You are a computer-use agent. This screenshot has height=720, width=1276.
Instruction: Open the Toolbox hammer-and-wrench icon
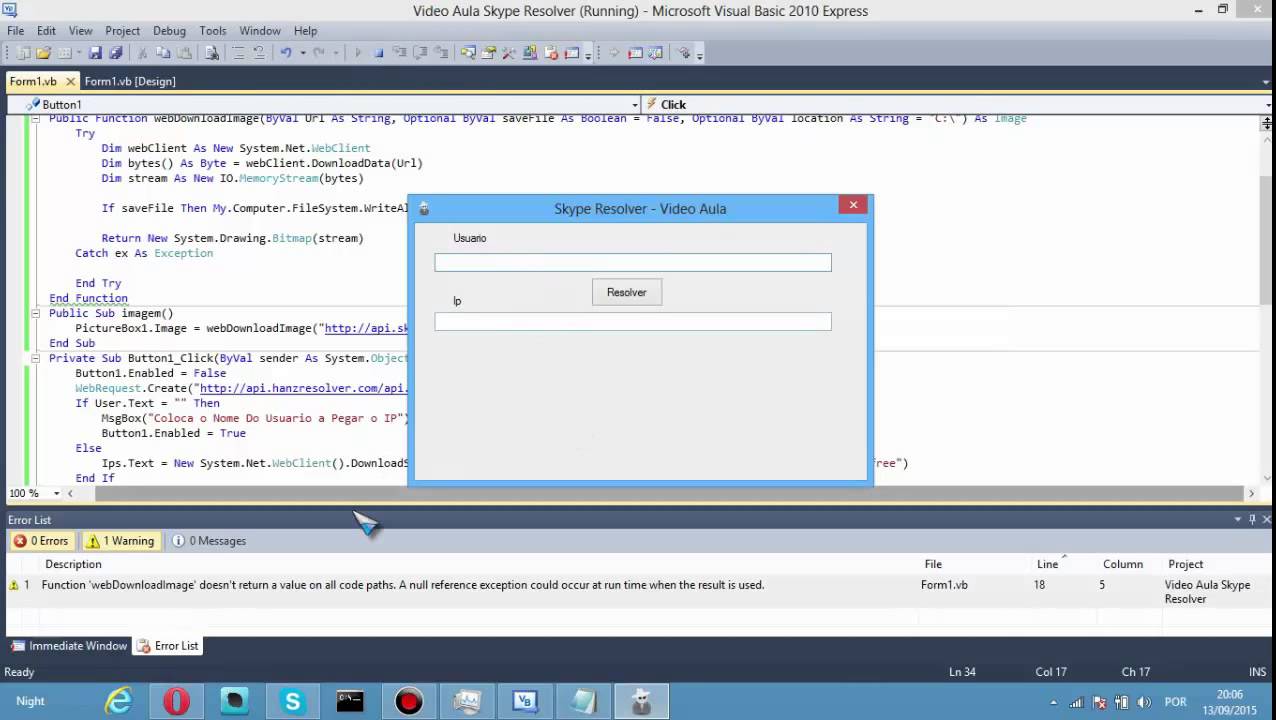coord(507,53)
